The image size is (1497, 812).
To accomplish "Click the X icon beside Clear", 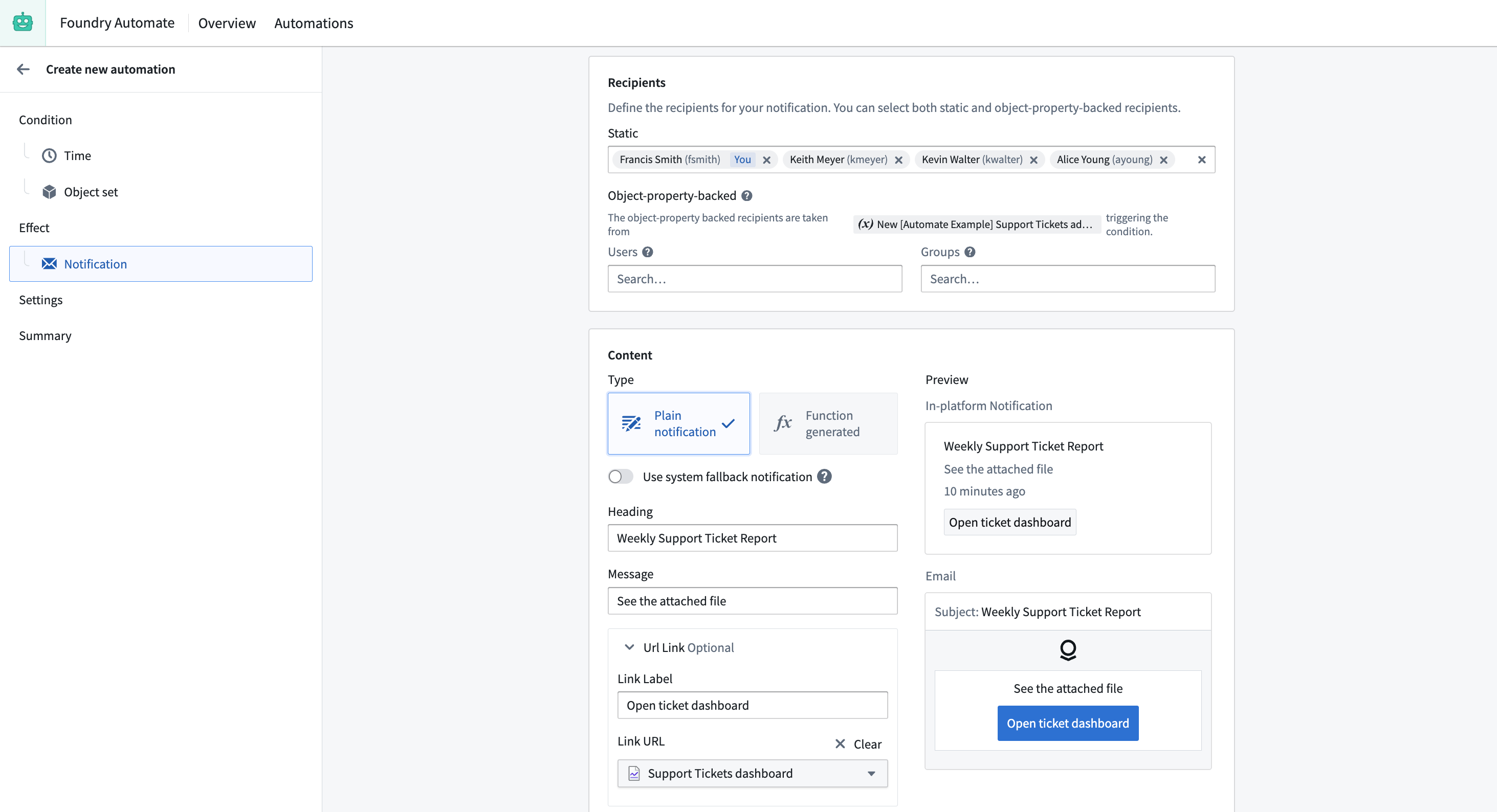I will (x=840, y=744).
